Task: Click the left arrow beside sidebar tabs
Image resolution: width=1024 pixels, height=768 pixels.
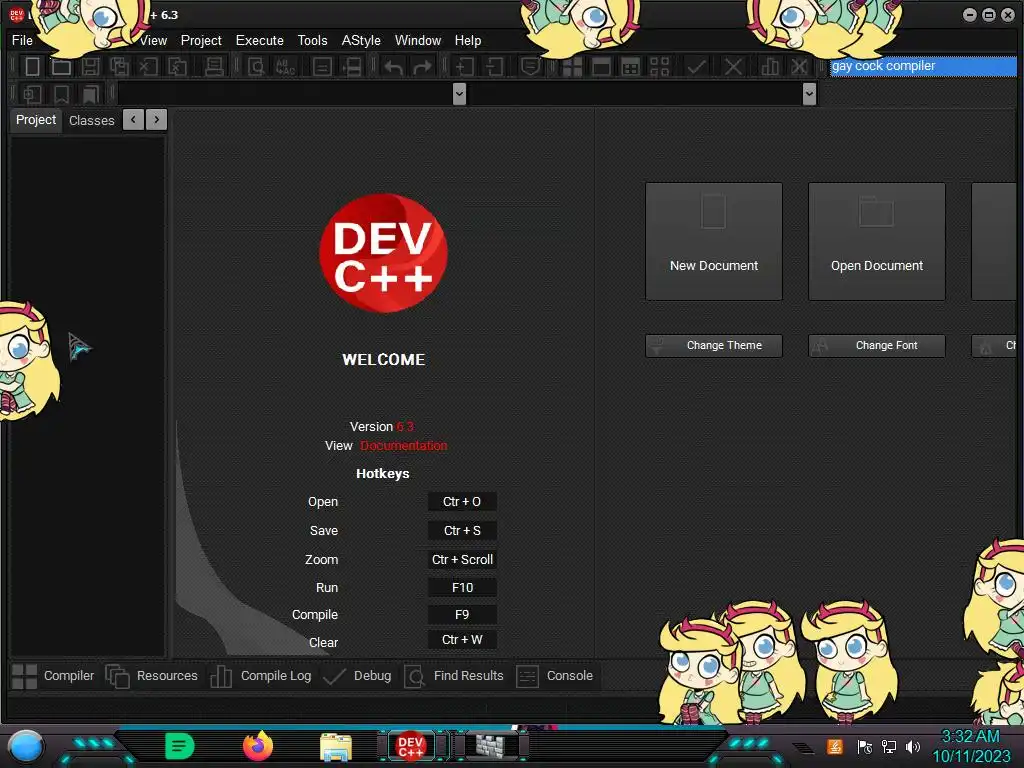Action: pyautogui.click(x=133, y=120)
